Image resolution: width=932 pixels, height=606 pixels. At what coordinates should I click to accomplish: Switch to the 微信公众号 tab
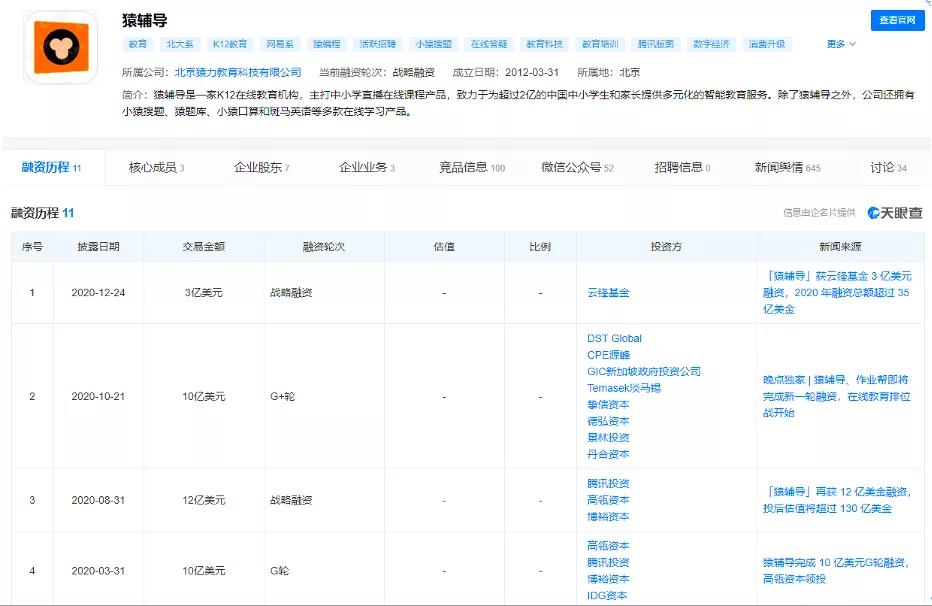tap(577, 168)
